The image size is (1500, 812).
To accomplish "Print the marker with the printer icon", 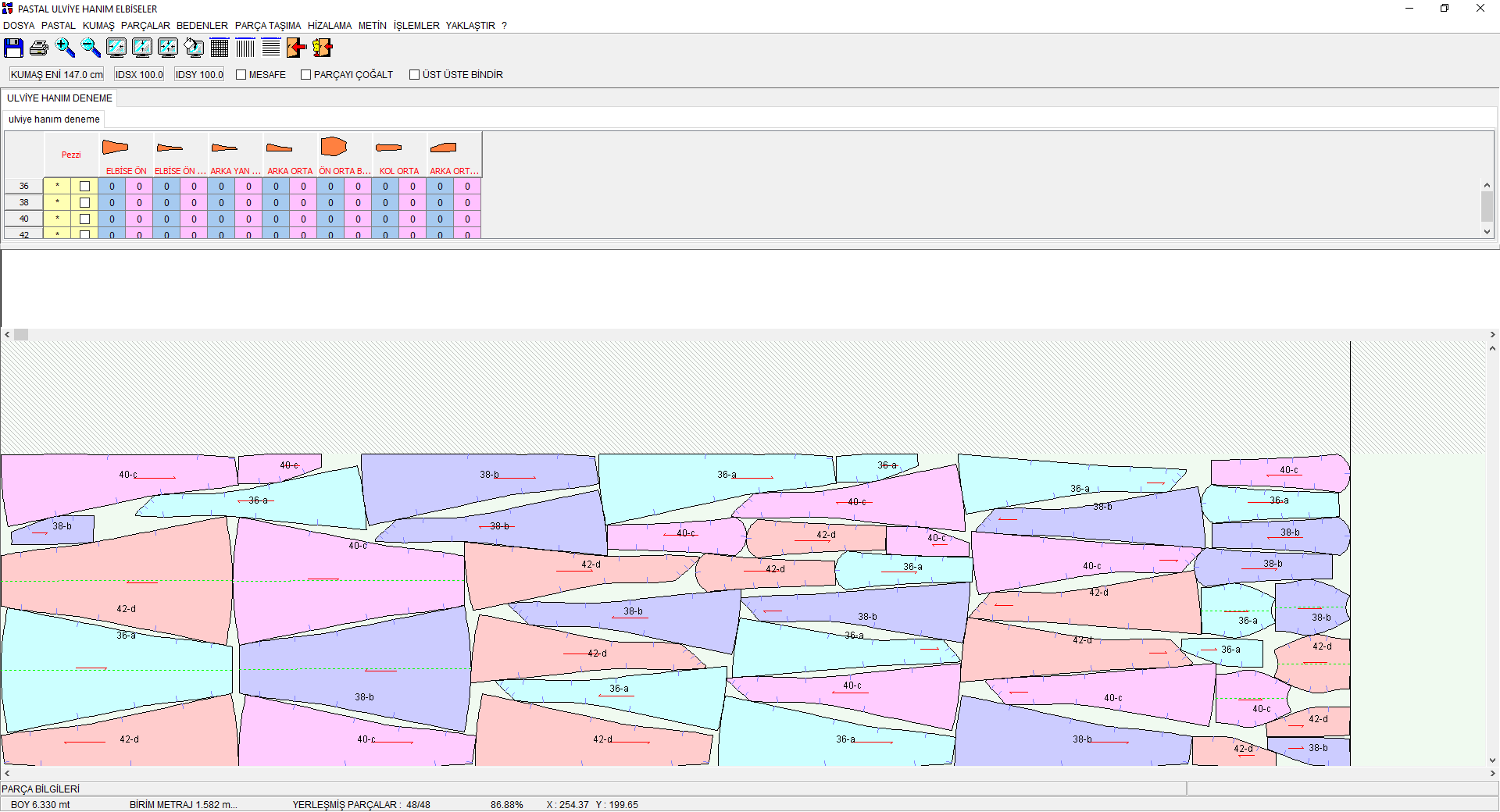I will pos(39,48).
